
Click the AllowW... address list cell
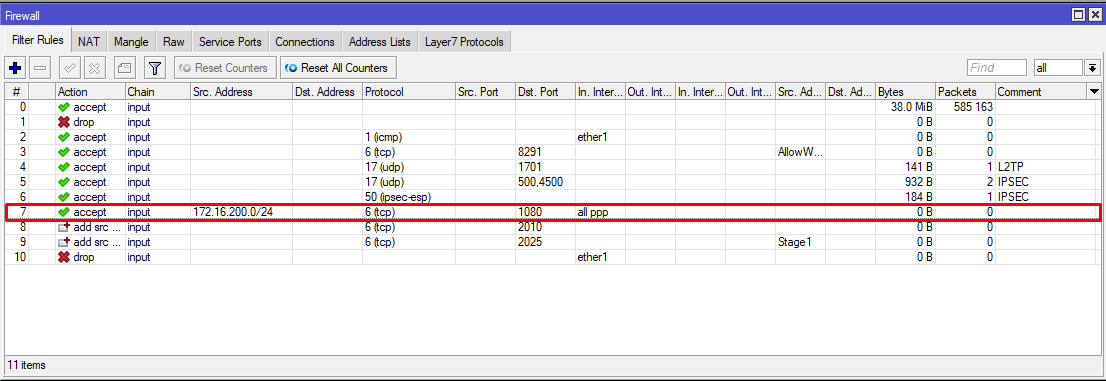(800, 152)
